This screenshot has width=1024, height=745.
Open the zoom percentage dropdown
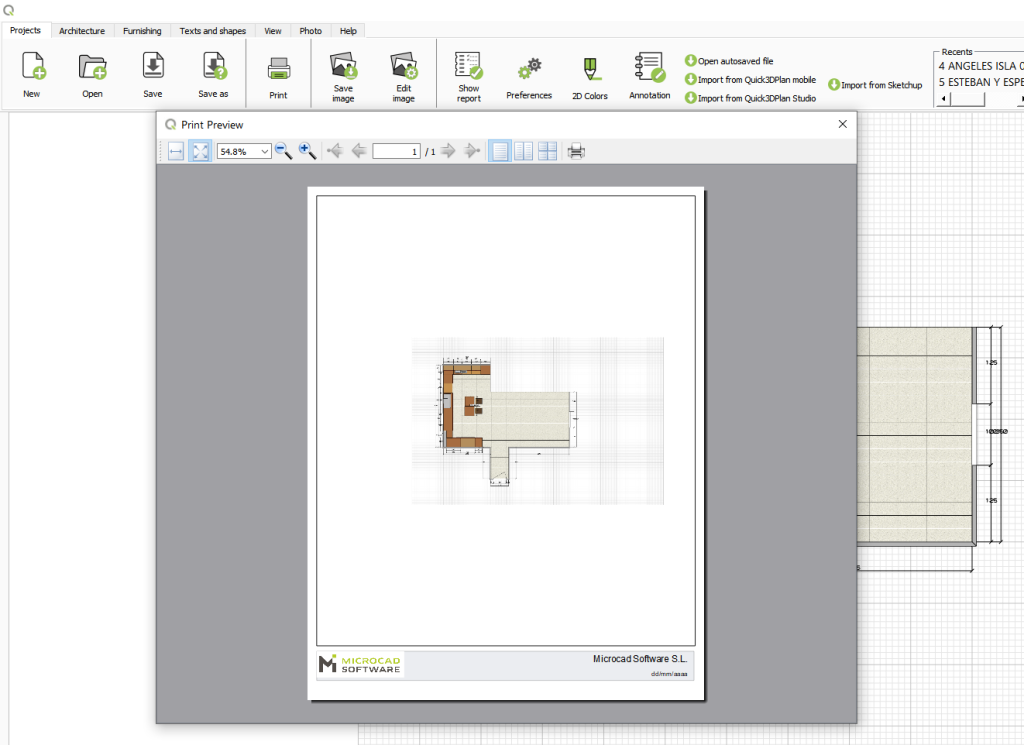262,151
